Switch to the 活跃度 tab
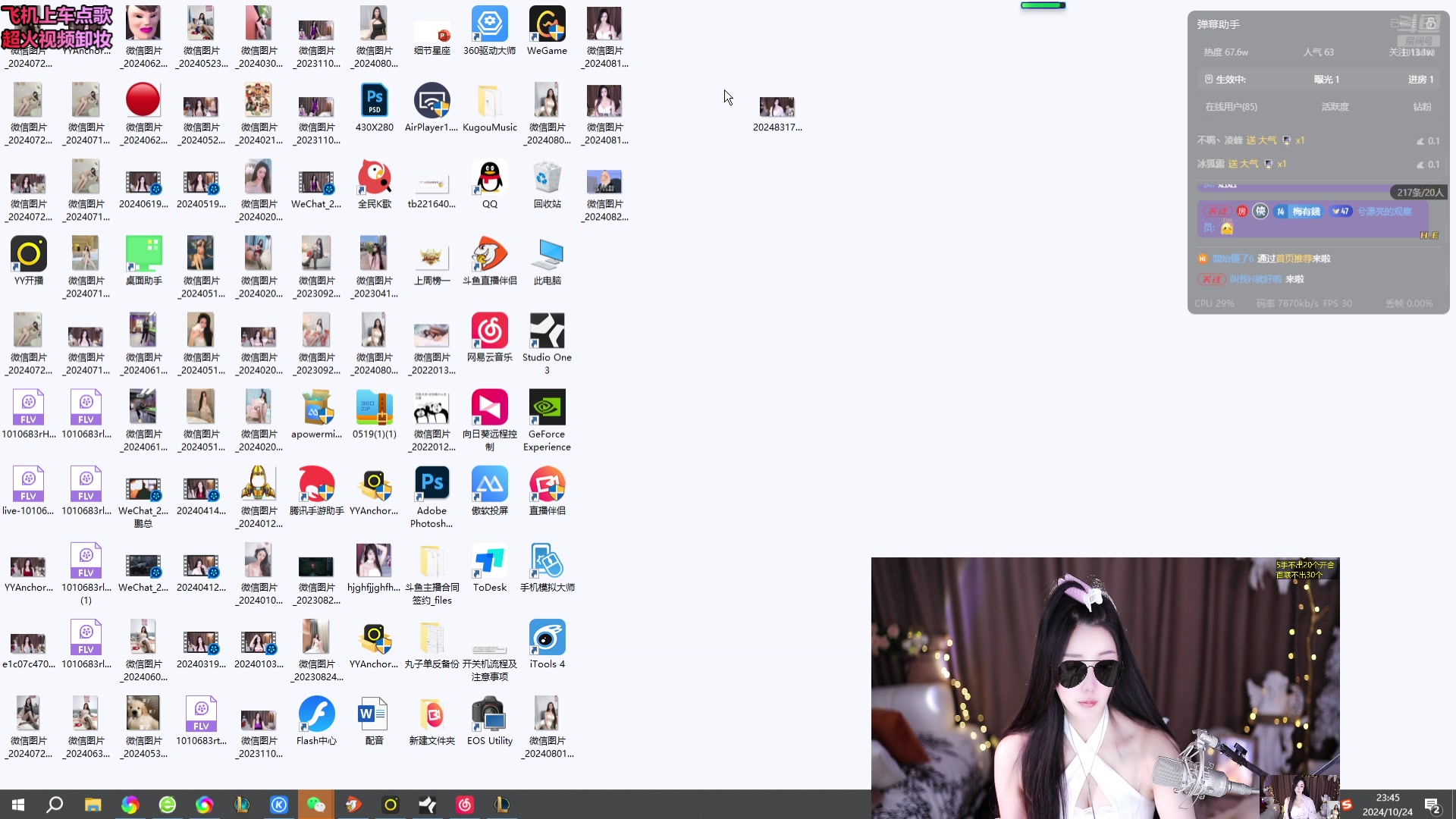 [x=1335, y=107]
